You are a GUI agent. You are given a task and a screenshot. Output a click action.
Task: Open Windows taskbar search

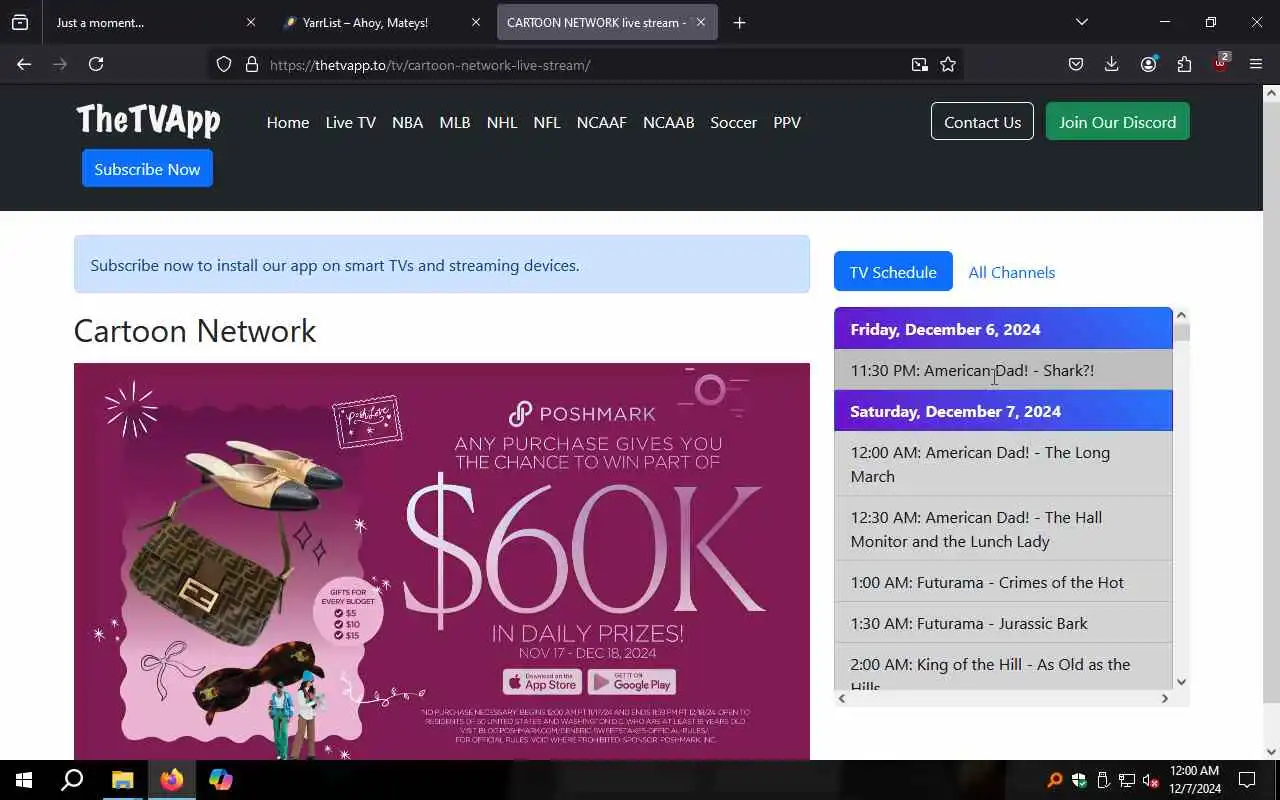72,780
